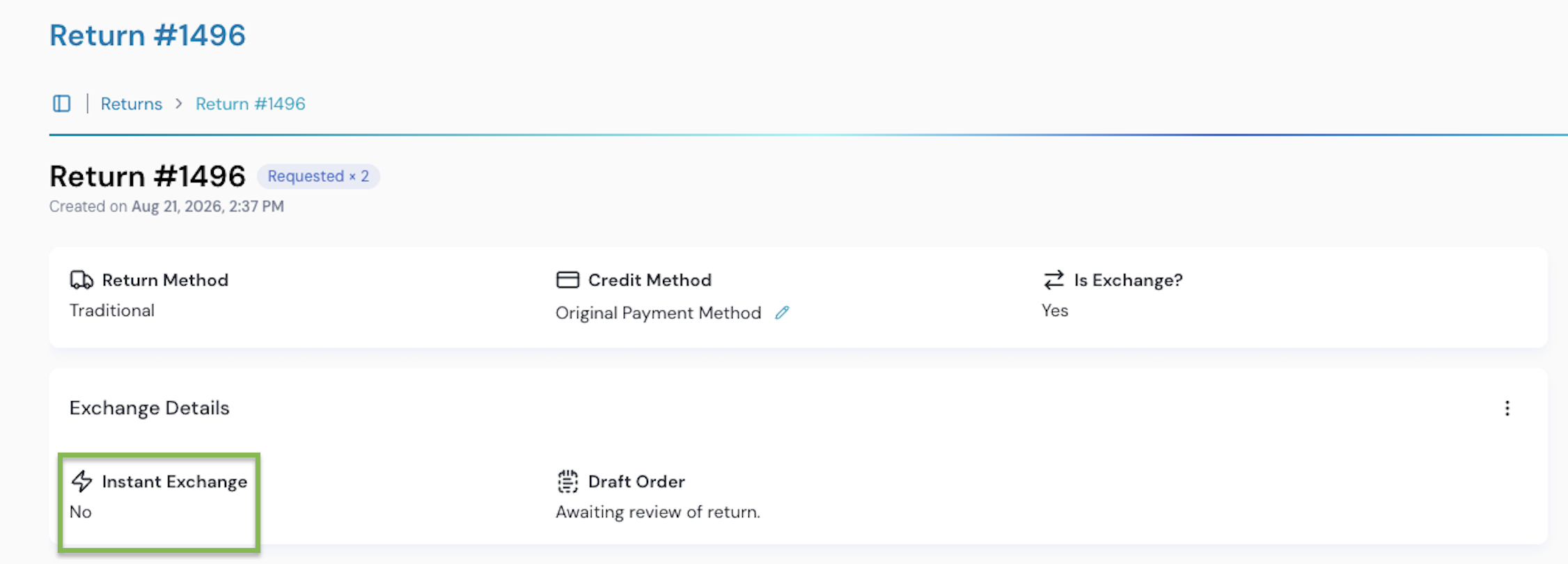Click the Awaiting review of return text
This screenshot has width=1568, height=564.
[x=658, y=512]
